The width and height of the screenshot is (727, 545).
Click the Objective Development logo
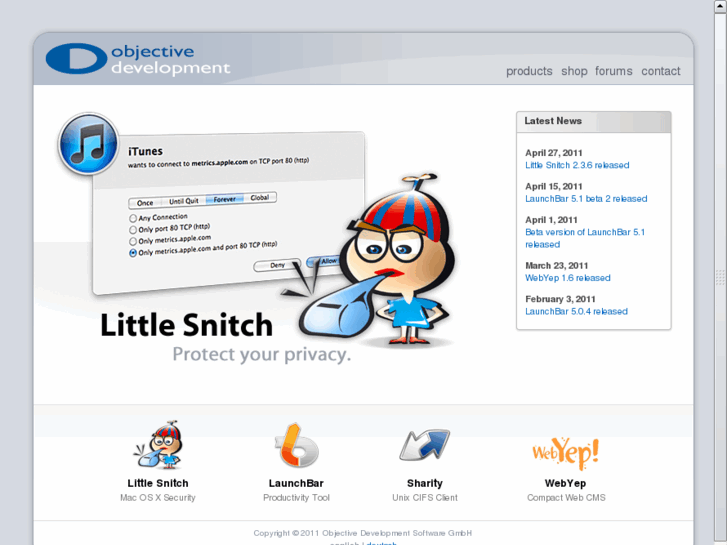(x=138, y=59)
